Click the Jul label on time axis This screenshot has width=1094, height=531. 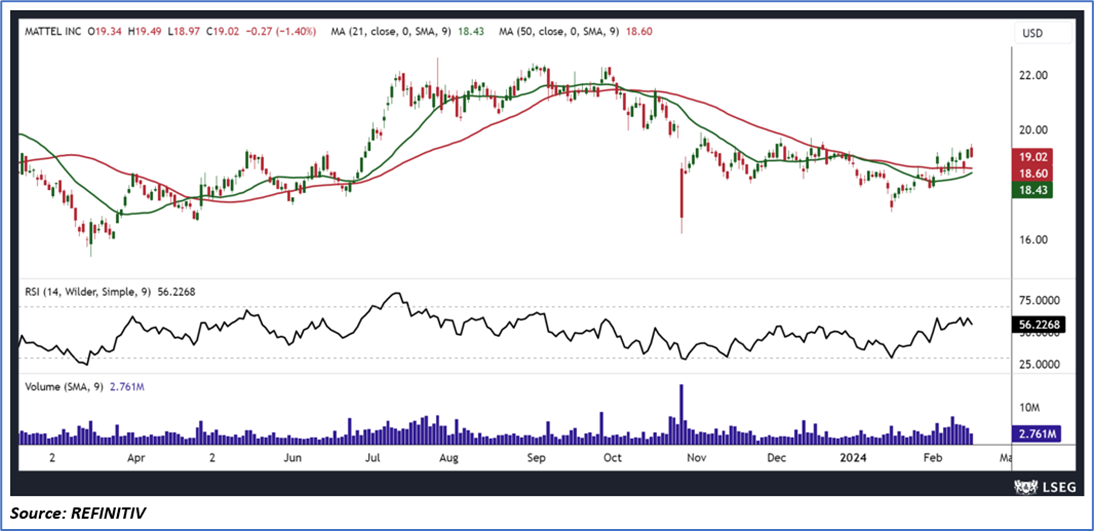[x=373, y=458]
